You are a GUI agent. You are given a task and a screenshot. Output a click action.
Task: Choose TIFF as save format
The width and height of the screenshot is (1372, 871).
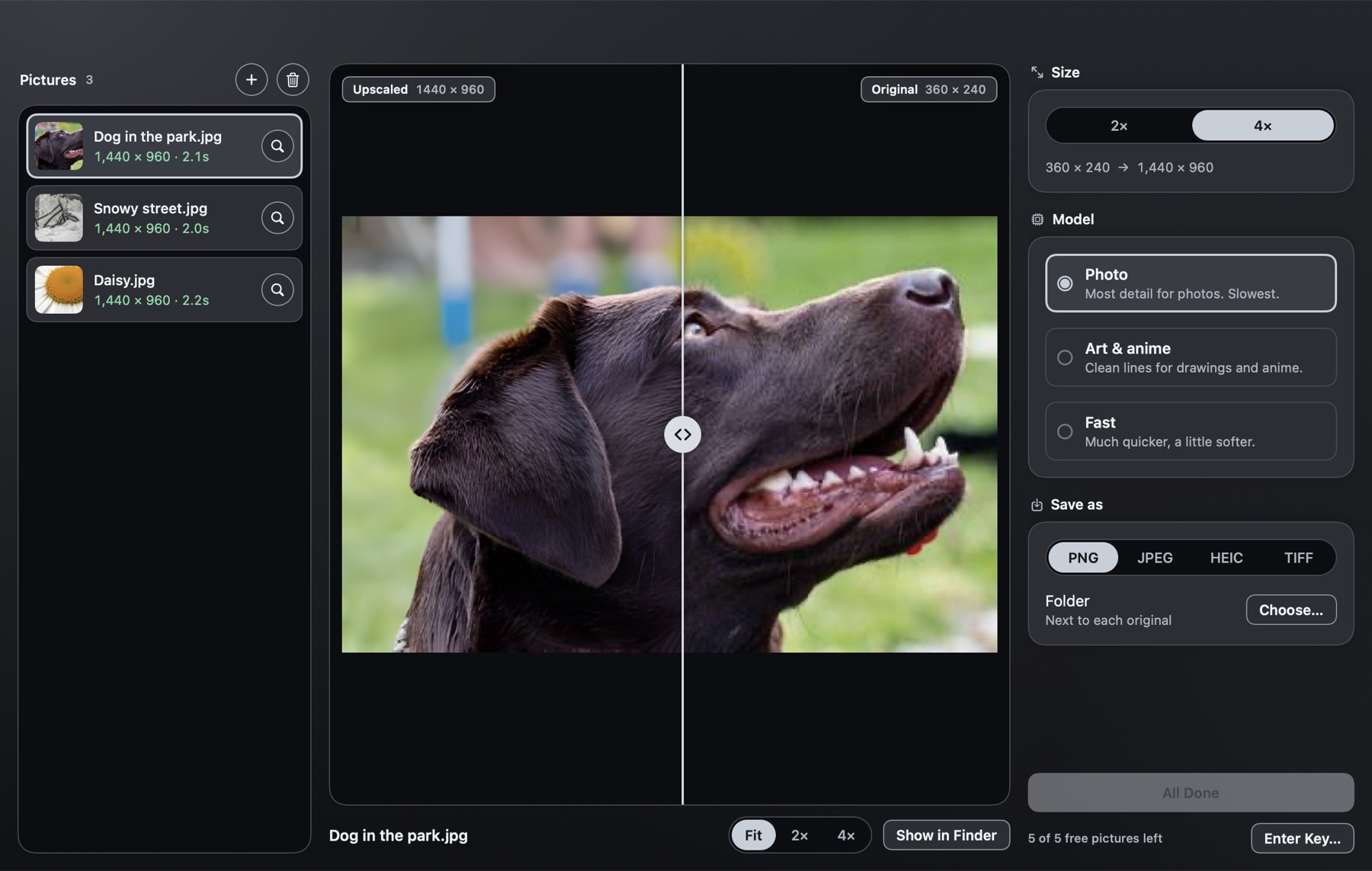click(x=1299, y=558)
